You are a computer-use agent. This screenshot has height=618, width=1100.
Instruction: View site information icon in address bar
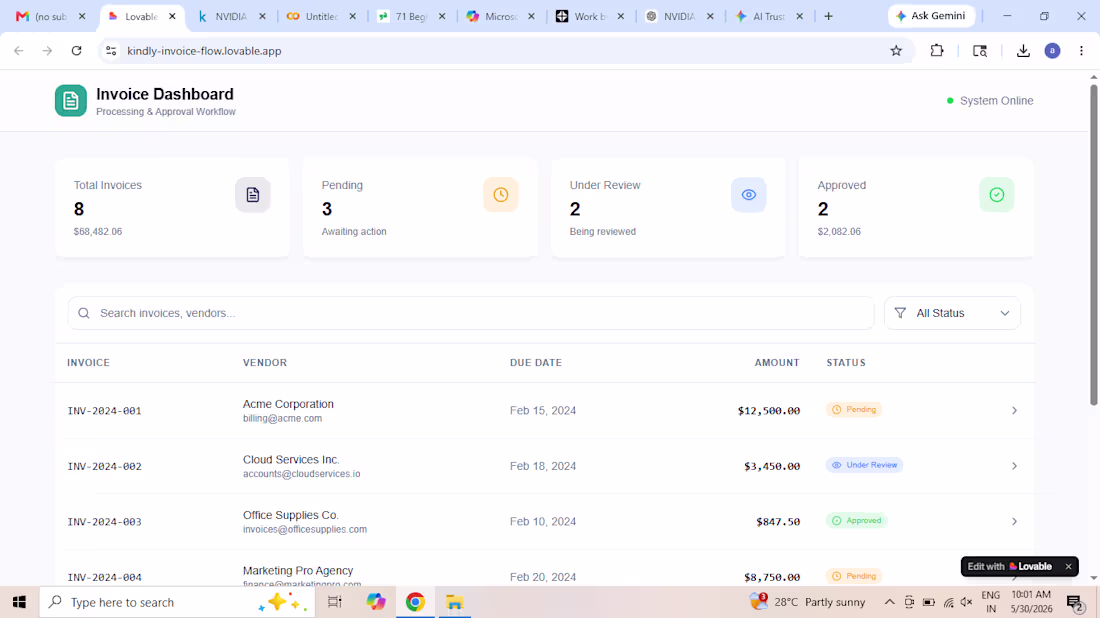(111, 51)
